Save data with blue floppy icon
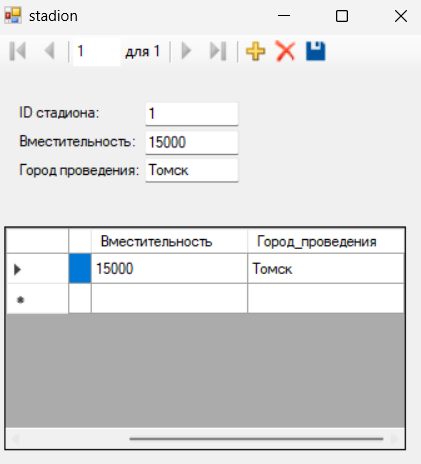Image resolution: width=421 pixels, height=464 pixels. coord(315,51)
